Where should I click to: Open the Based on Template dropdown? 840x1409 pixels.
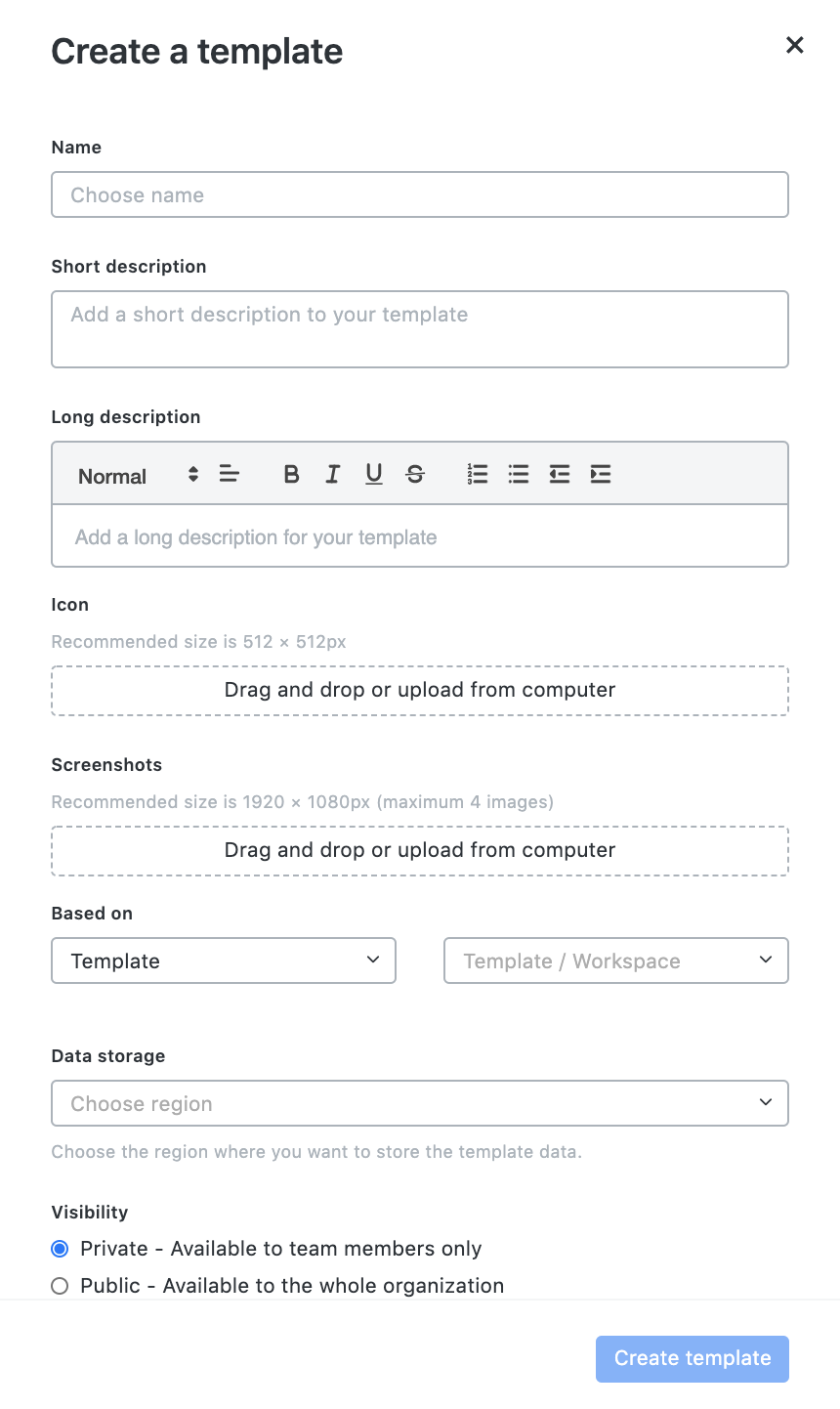[224, 961]
